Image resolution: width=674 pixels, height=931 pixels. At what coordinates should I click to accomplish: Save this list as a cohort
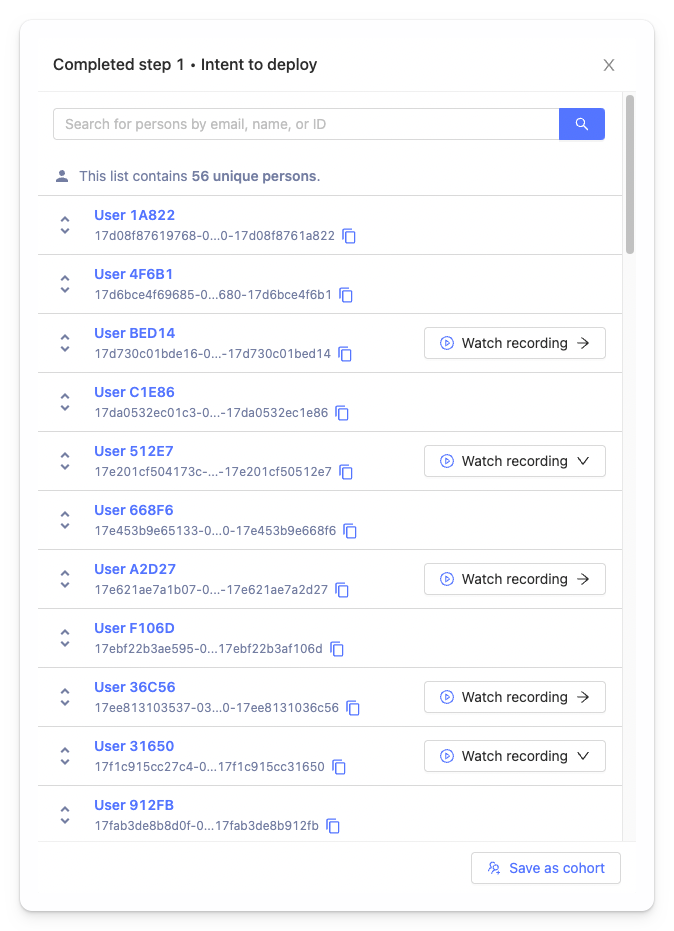tap(545, 868)
